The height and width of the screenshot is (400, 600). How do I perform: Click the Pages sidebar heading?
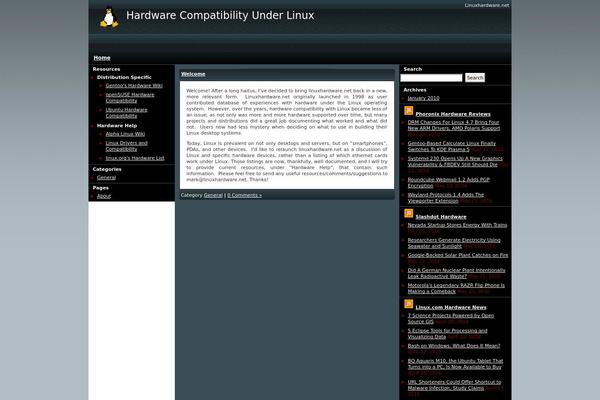pos(101,188)
